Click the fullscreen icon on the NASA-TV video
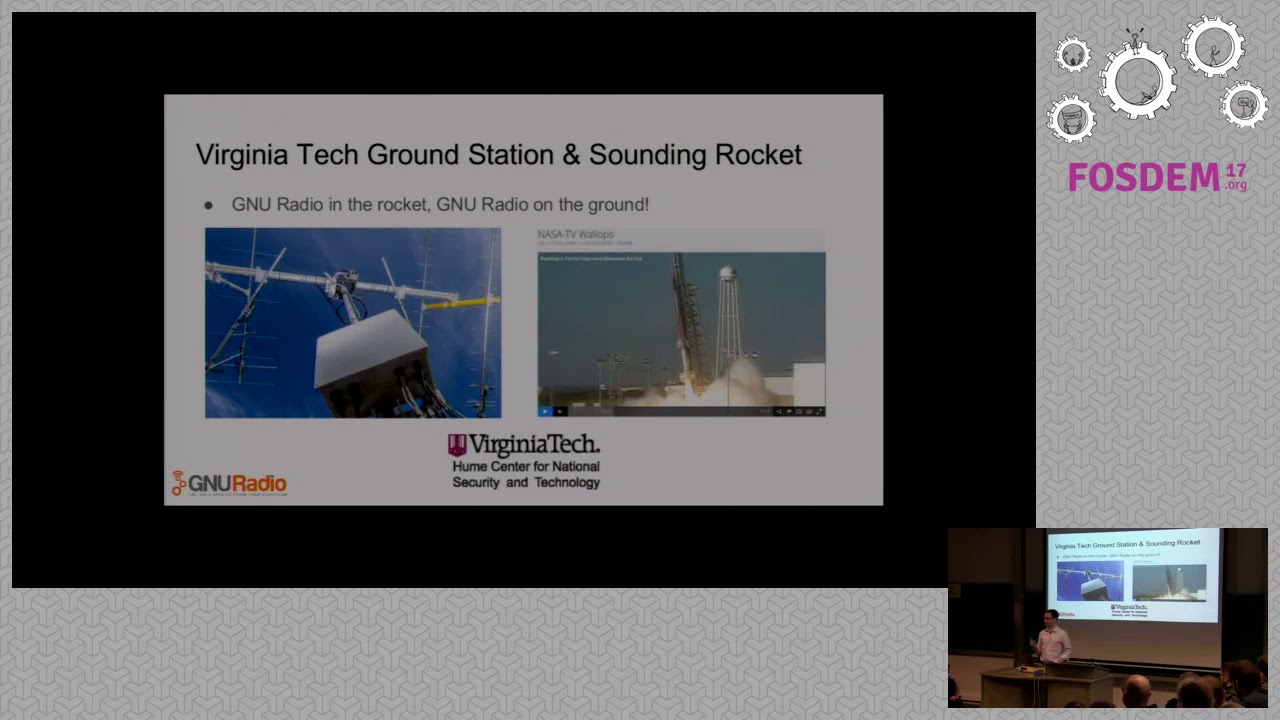This screenshot has width=1280, height=720. (x=820, y=411)
